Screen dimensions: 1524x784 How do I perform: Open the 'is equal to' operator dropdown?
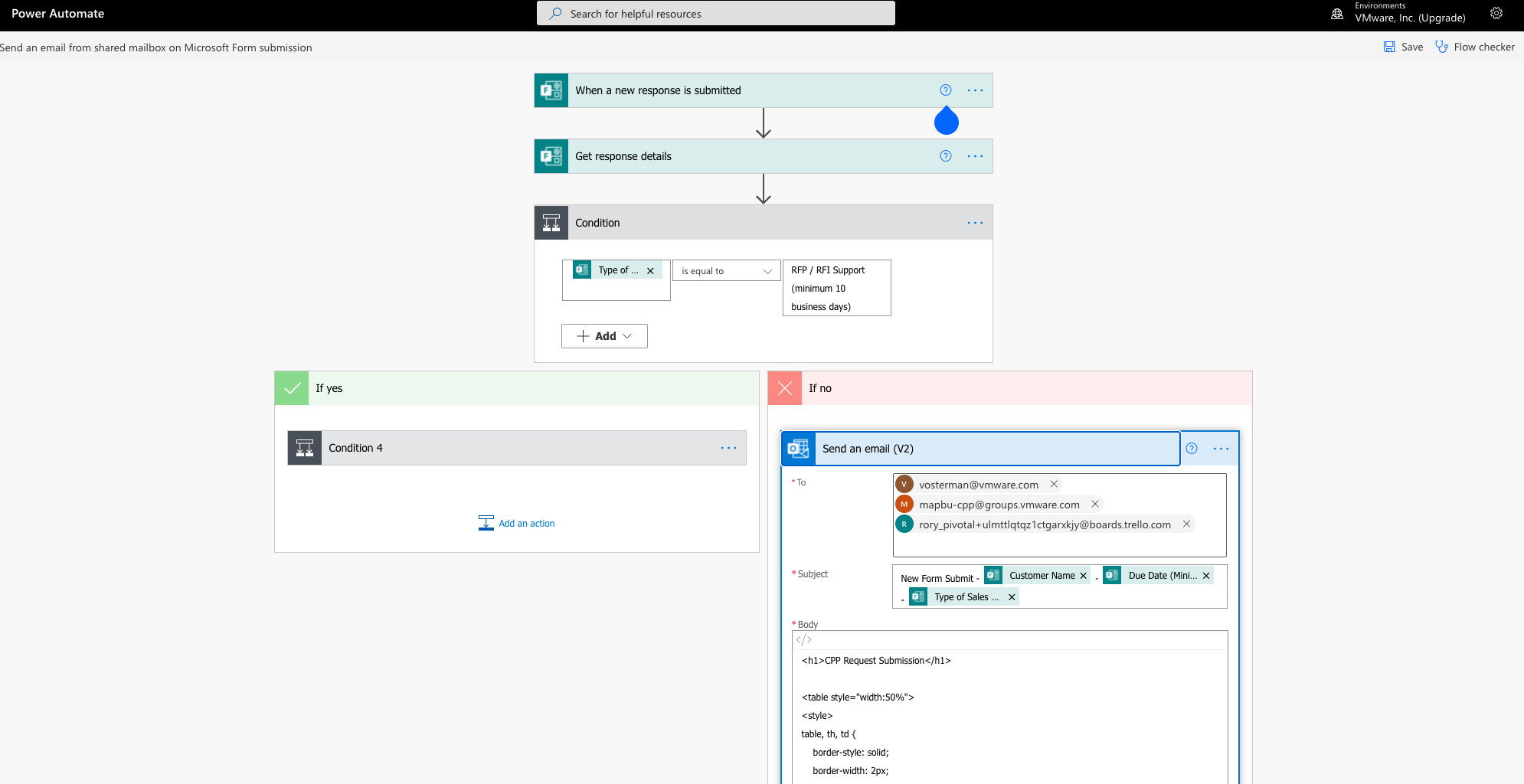[x=726, y=271]
